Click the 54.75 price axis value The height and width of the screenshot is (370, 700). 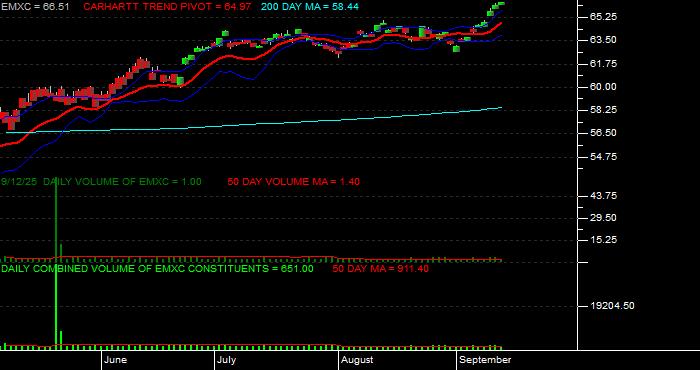[604, 157]
